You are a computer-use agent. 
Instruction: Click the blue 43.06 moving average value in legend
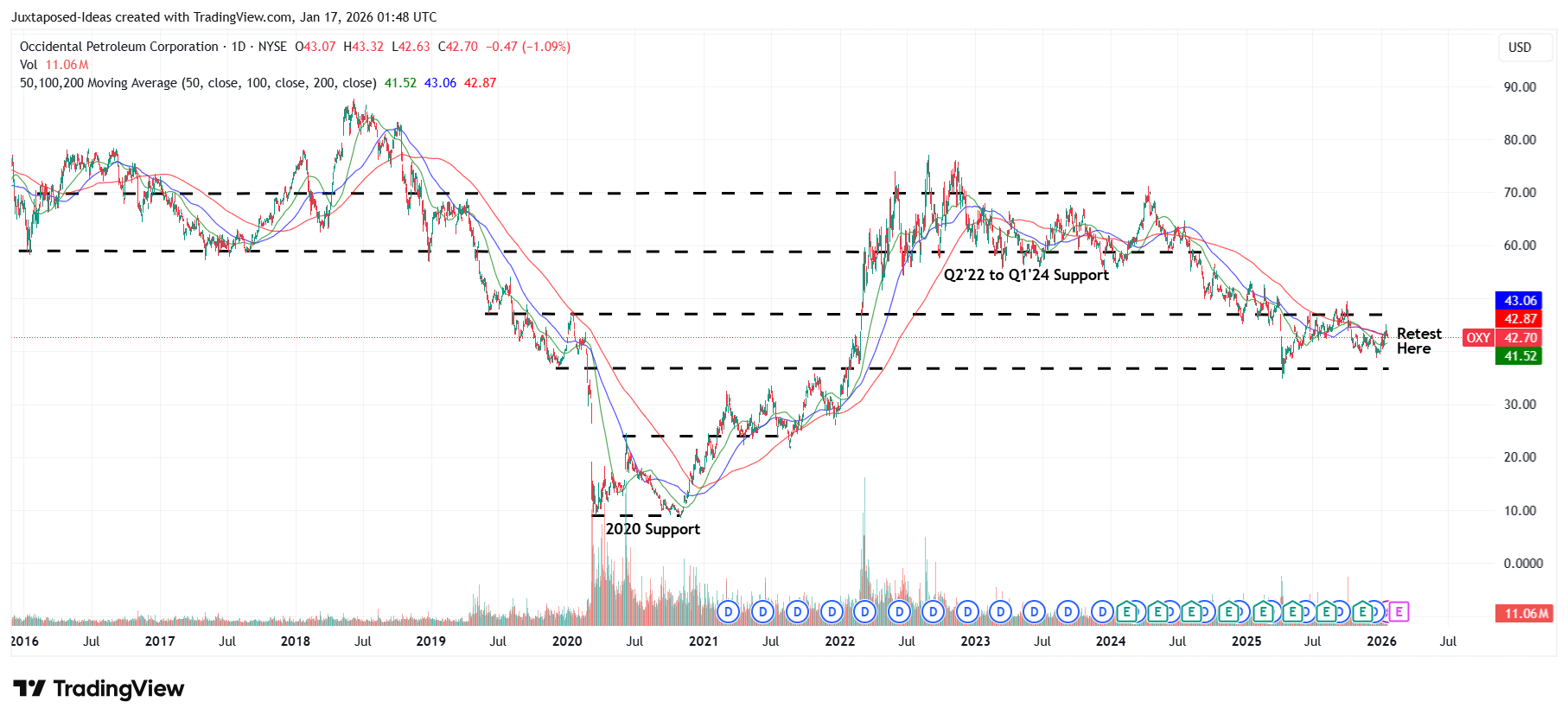(440, 83)
